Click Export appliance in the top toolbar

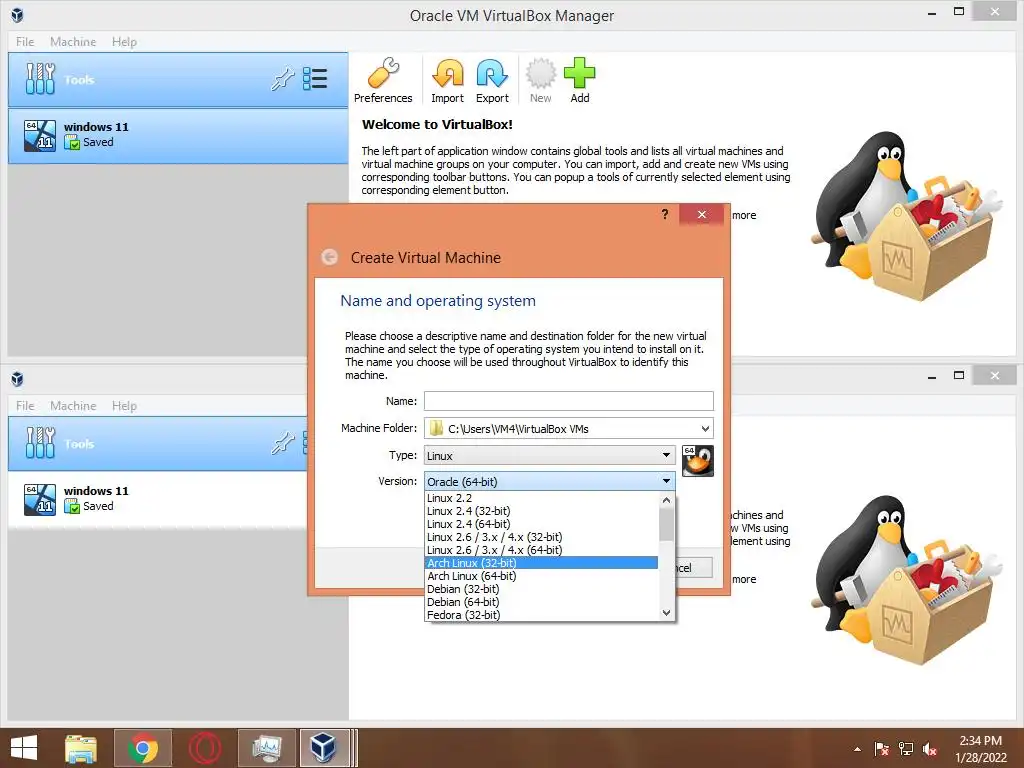point(492,80)
